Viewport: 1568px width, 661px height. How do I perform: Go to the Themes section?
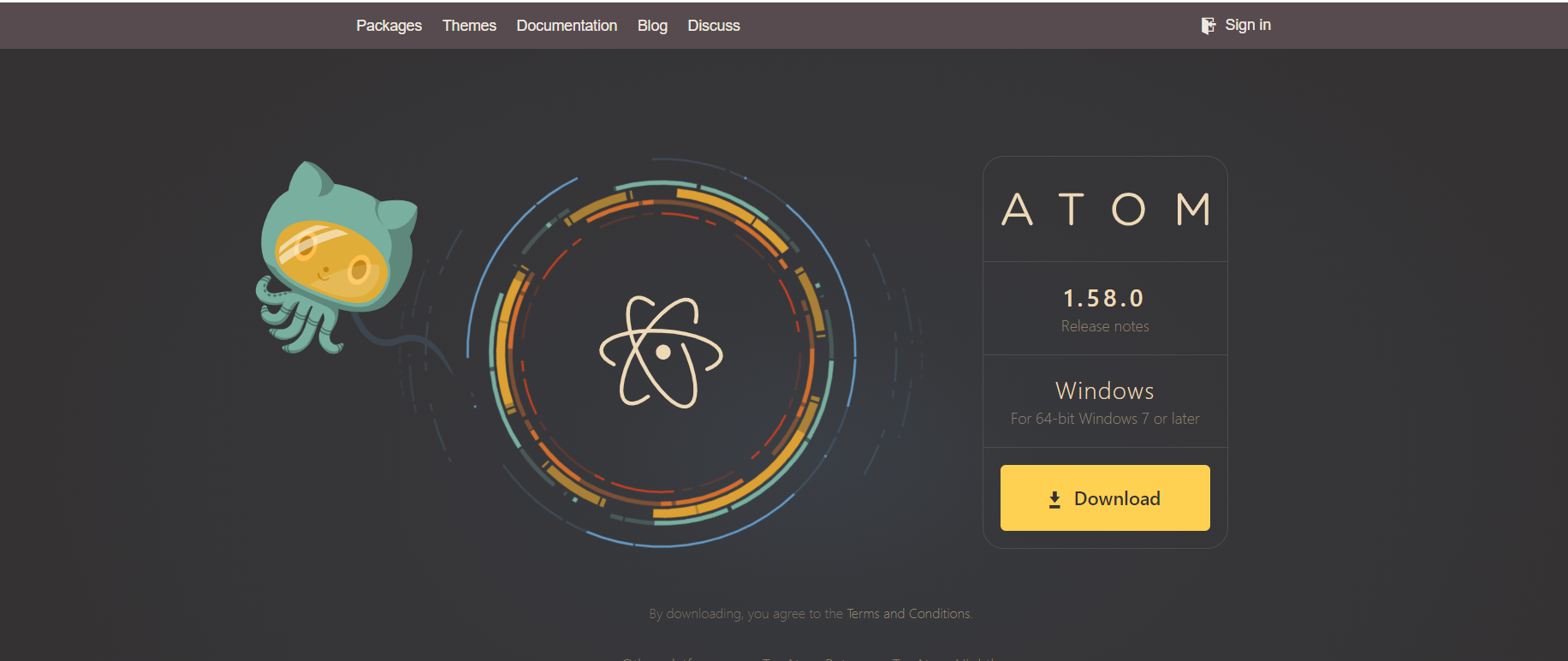[x=469, y=26]
